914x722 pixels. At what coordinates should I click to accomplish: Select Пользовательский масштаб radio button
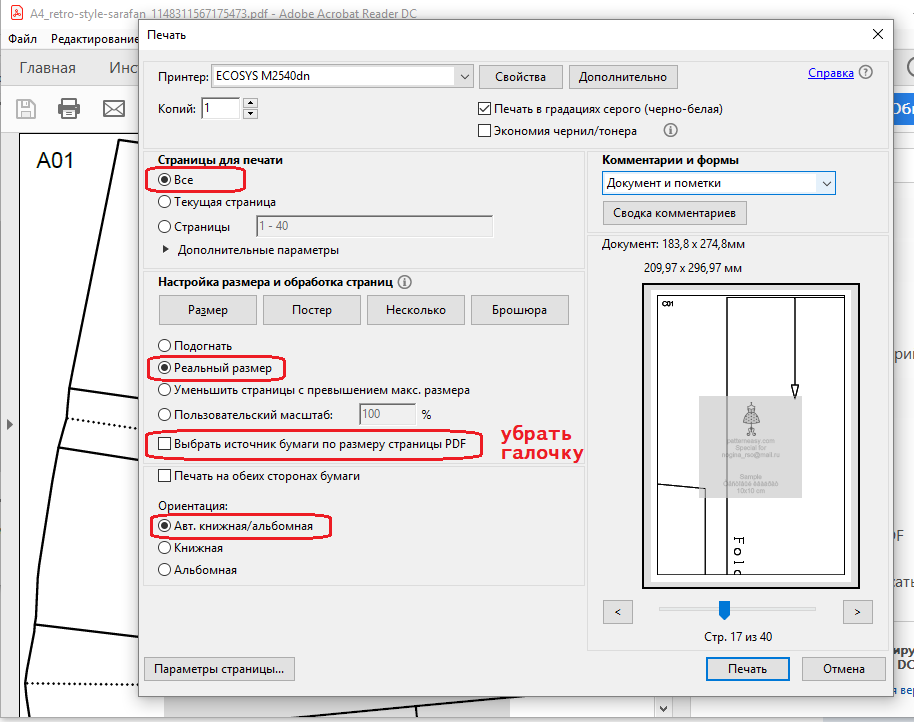tap(164, 414)
